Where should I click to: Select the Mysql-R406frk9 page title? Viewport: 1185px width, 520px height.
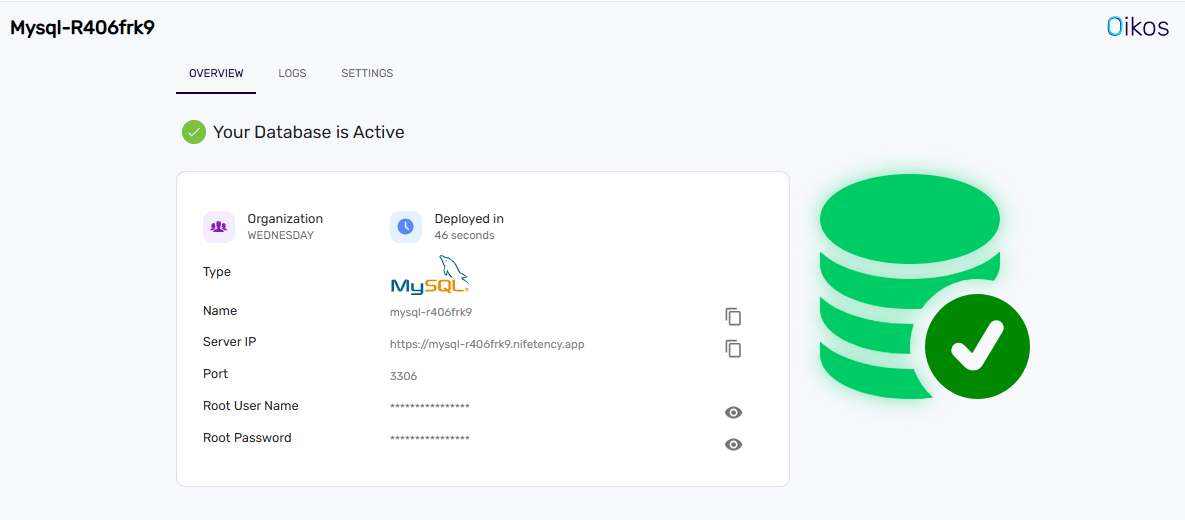[x=82, y=28]
